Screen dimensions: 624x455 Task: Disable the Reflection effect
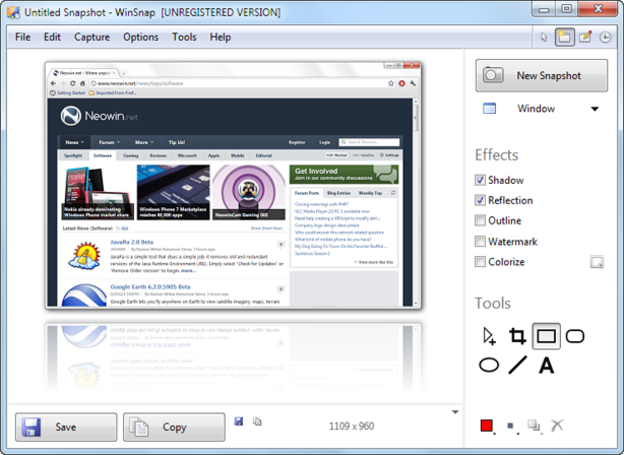[x=480, y=200]
